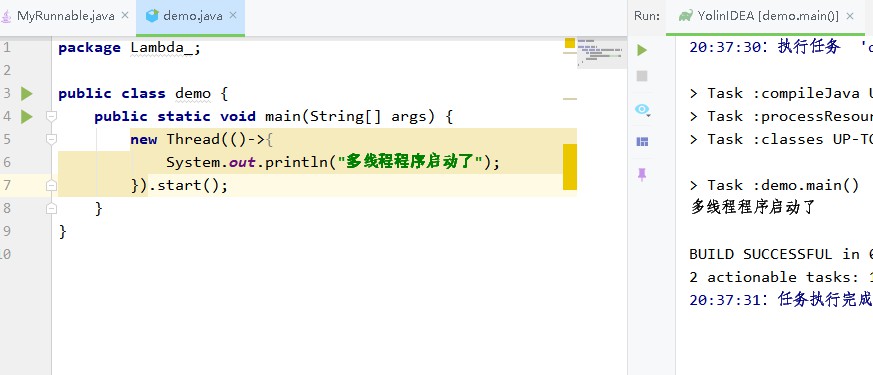
Task: Click the yellow warning indicator above the scrollbar
Action: [570, 43]
